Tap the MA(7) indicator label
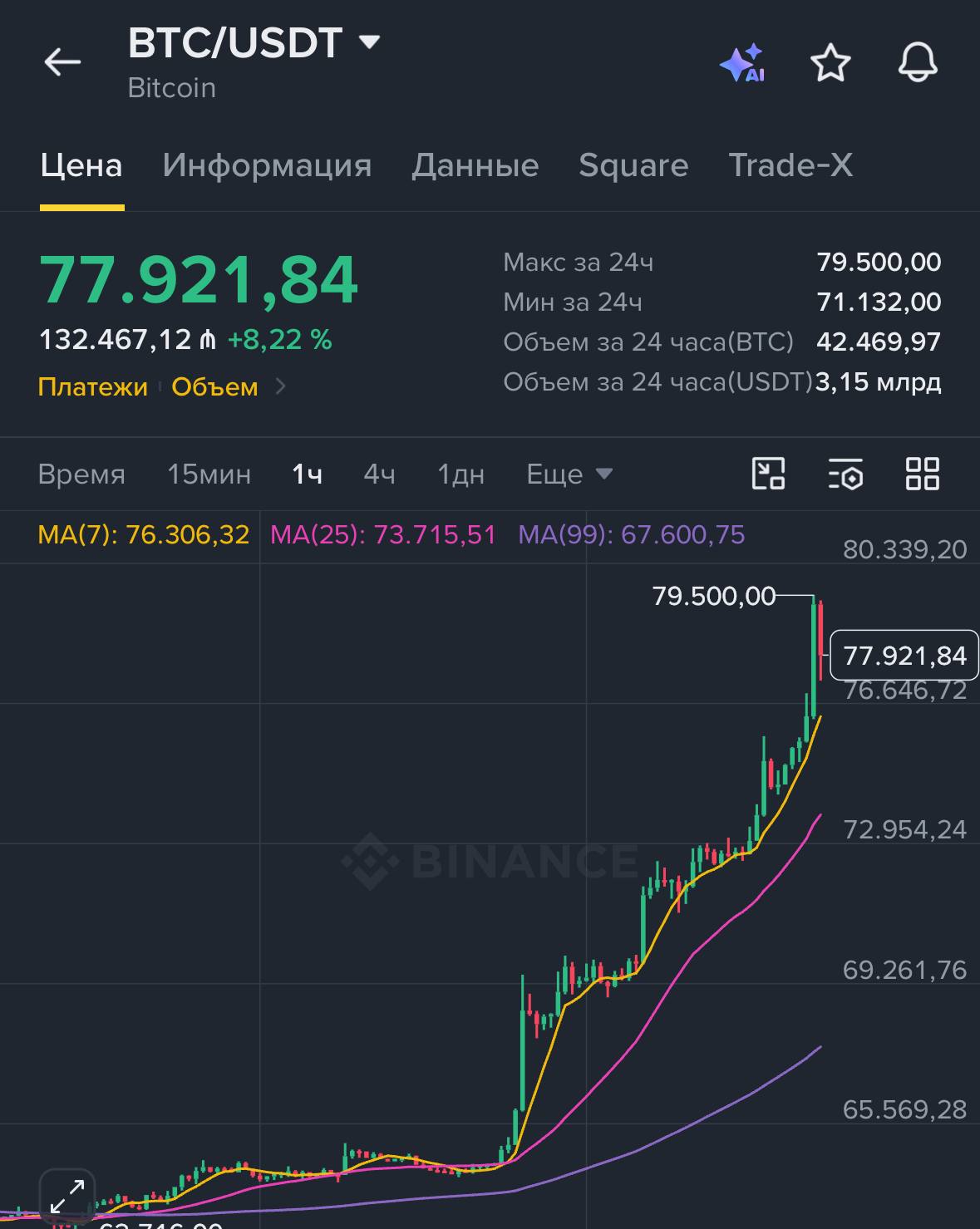 [144, 534]
